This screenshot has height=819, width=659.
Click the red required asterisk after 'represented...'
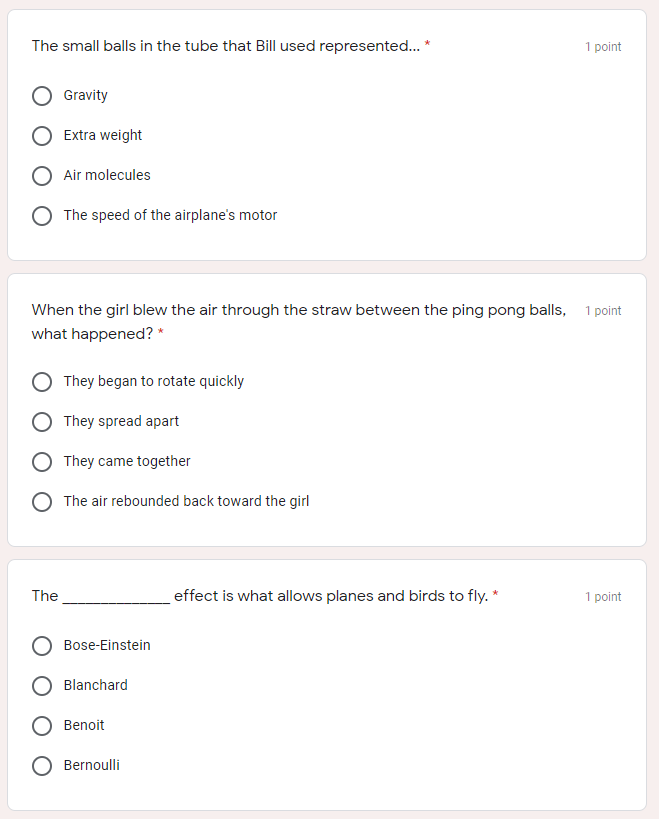(428, 45)
